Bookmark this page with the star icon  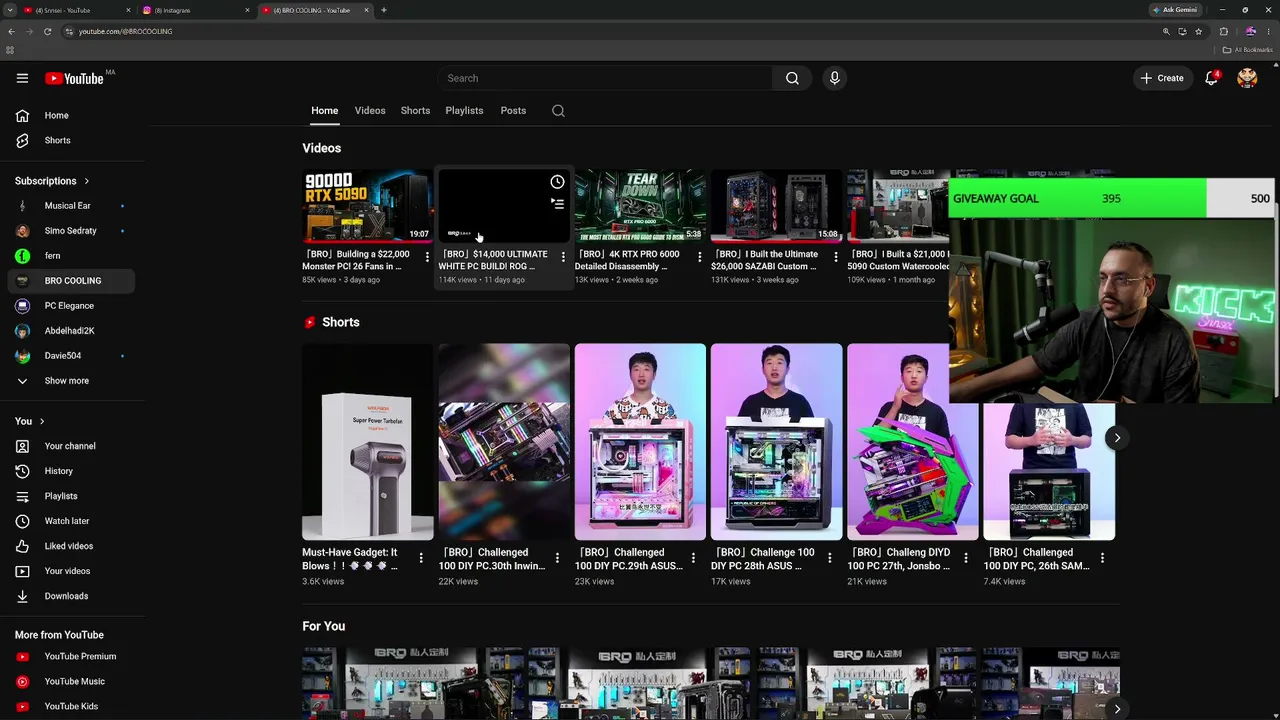(x=1198, y=31)
